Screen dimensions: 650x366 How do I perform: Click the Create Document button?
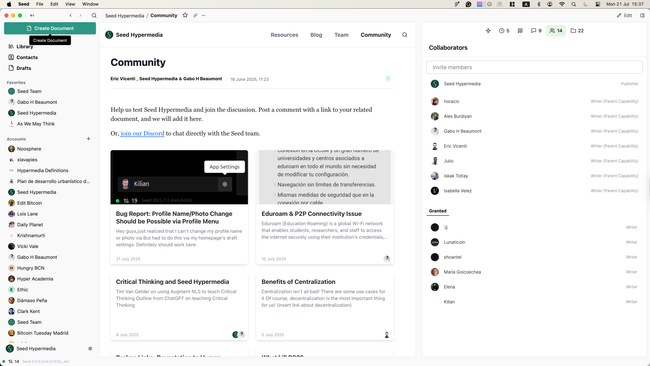(50, 28)
